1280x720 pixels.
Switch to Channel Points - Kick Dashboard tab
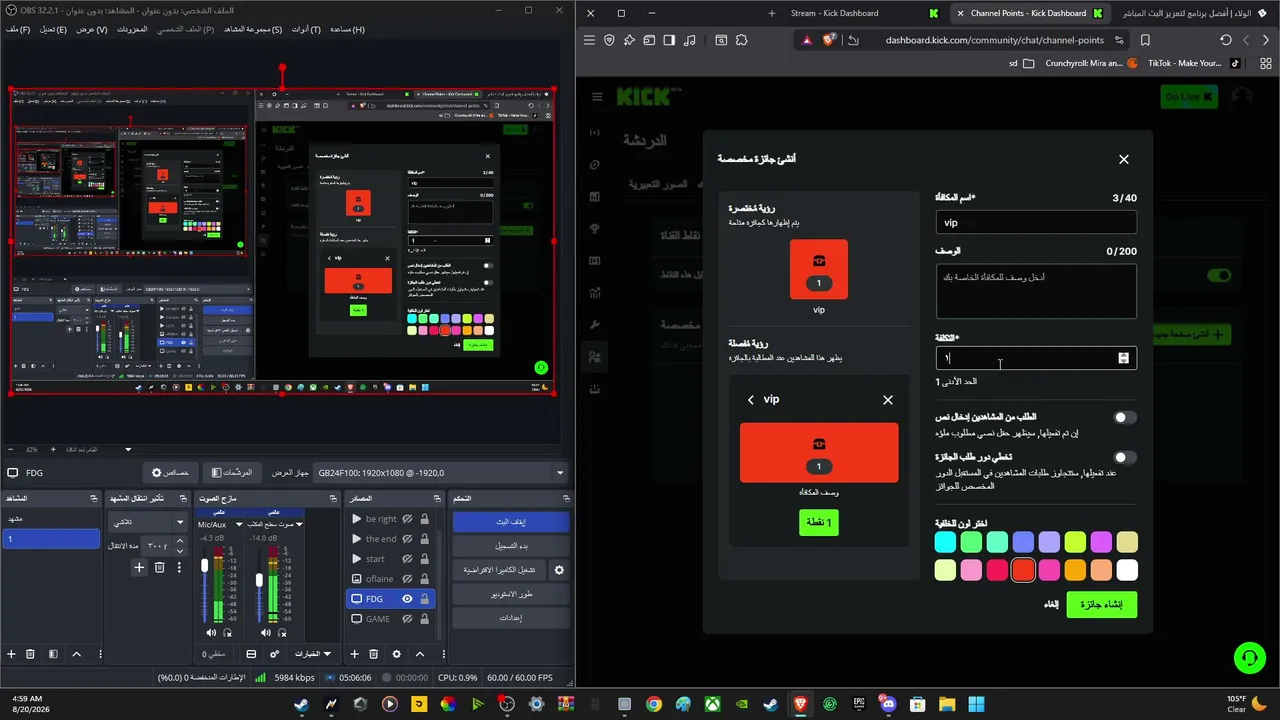[x=1027, y=13]
